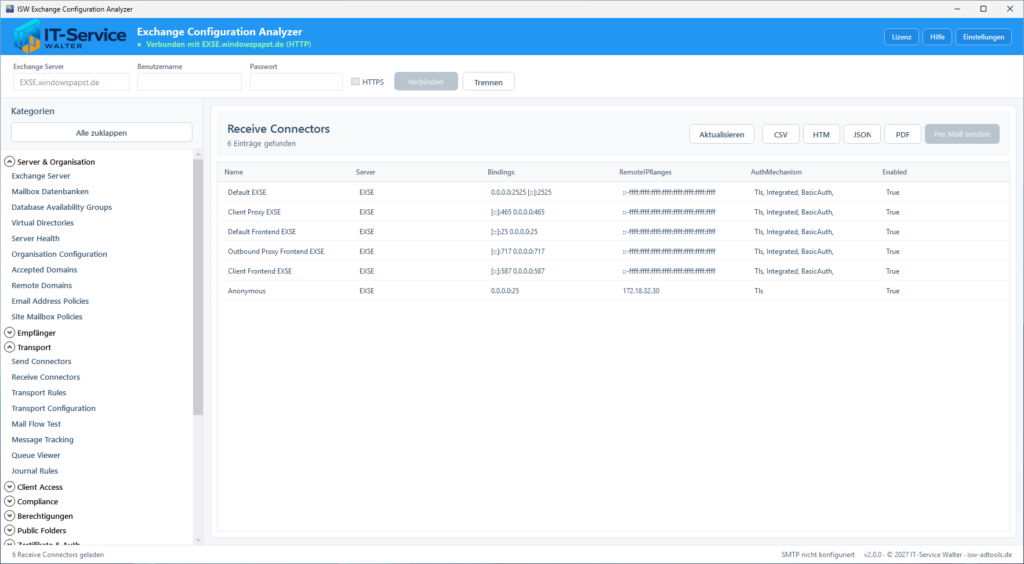Select Journal Rules
The width and height of the screenshot is (1024, 564).
click(35, 471)
